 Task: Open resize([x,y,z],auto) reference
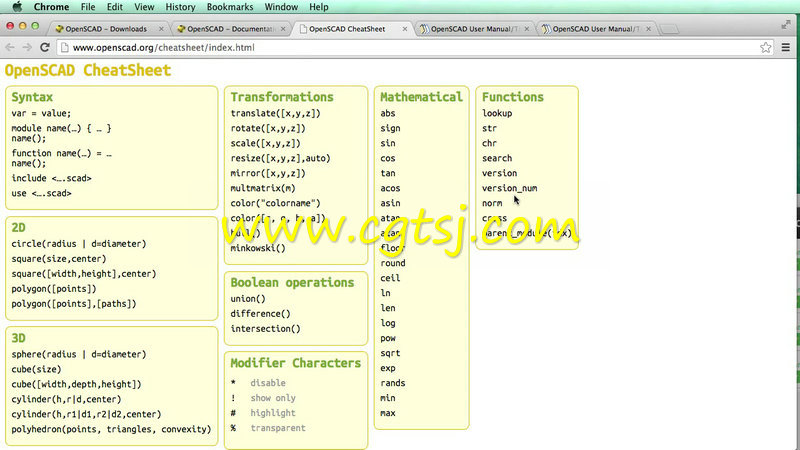click(280, 158)
